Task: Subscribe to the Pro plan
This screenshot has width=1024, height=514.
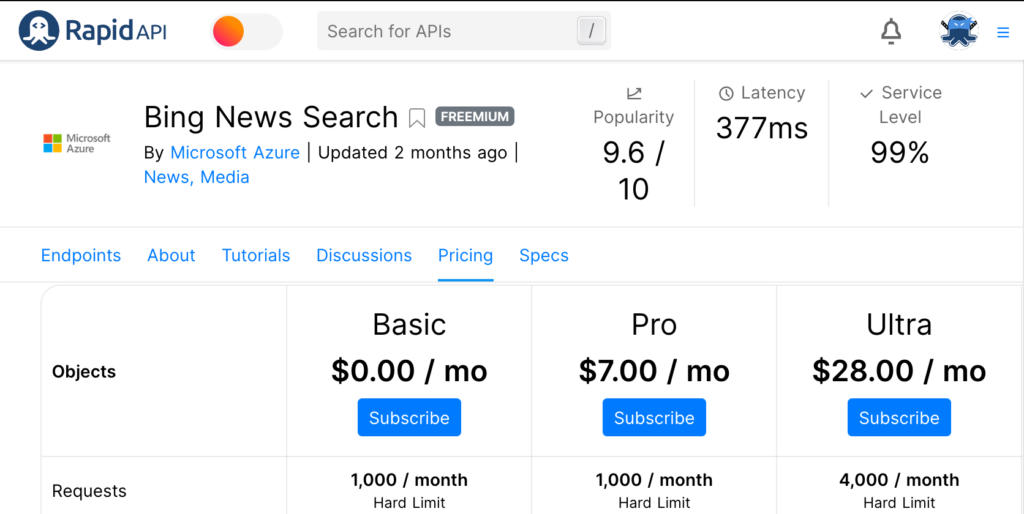Action: pos(654,417)
